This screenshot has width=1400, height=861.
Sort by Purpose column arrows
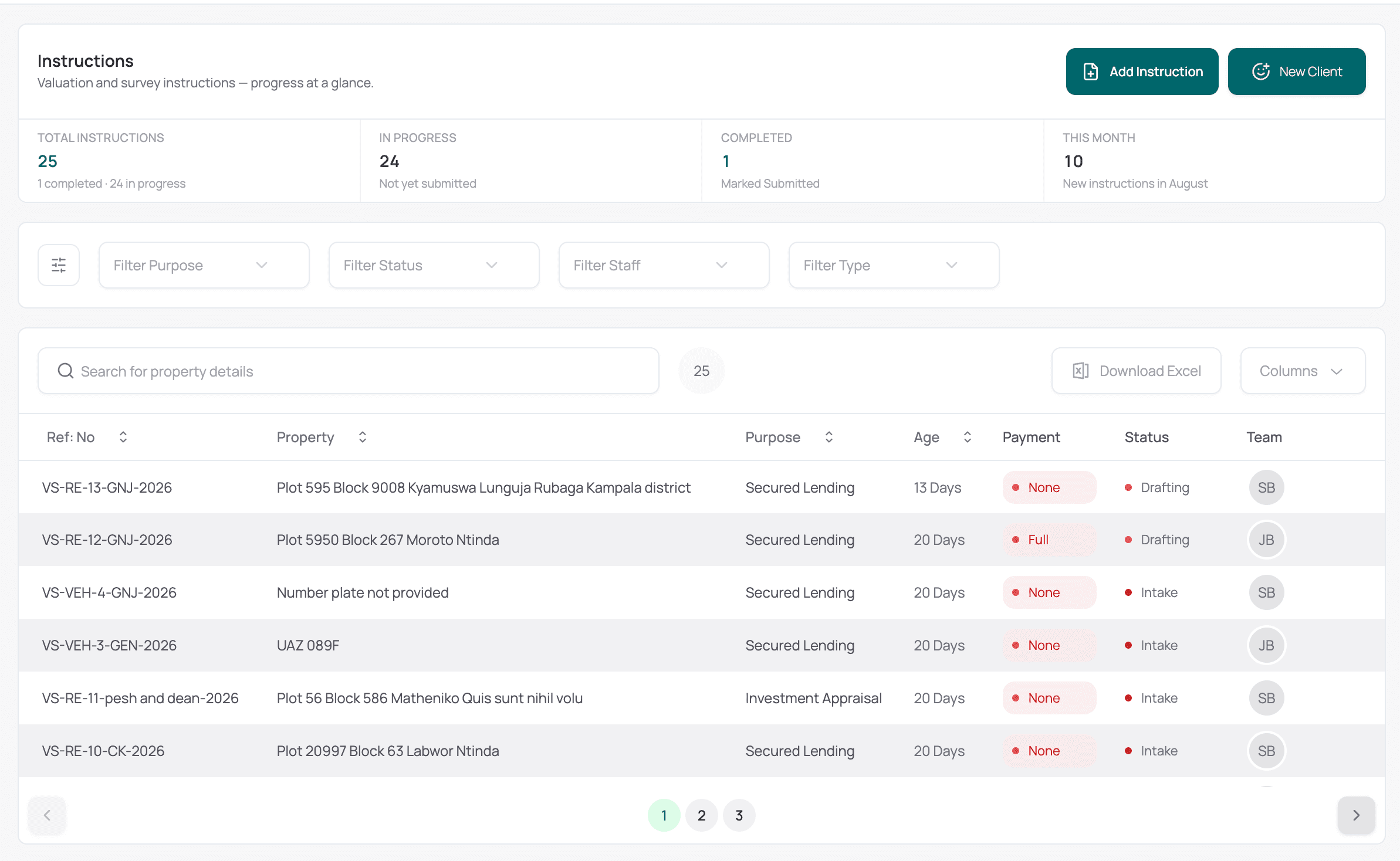tap(829, 437)
